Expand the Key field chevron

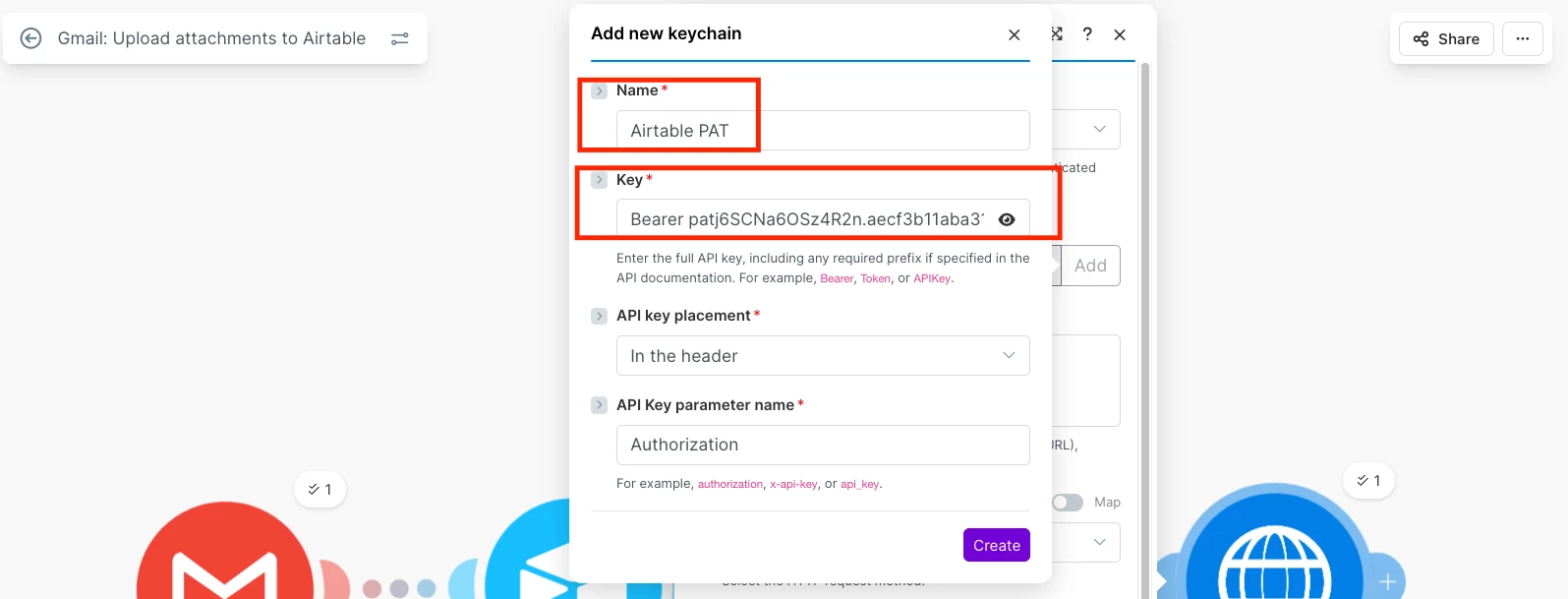600,180
